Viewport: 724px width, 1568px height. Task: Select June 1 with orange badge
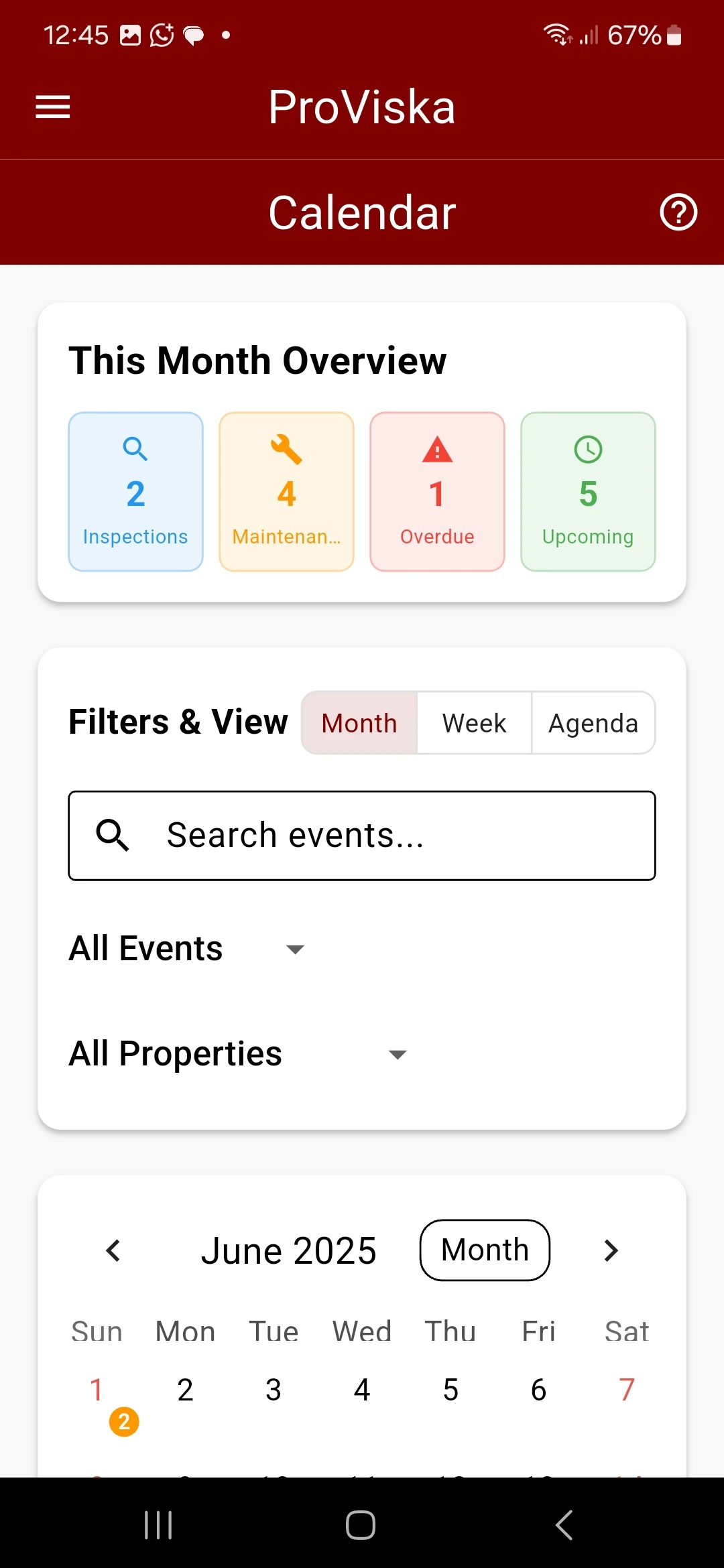(x=97, y=1390)
